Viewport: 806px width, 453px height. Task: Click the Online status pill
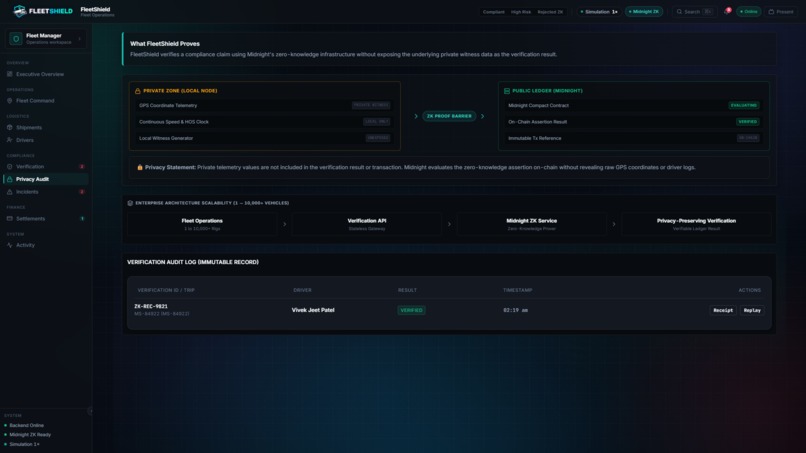(748, 11)
